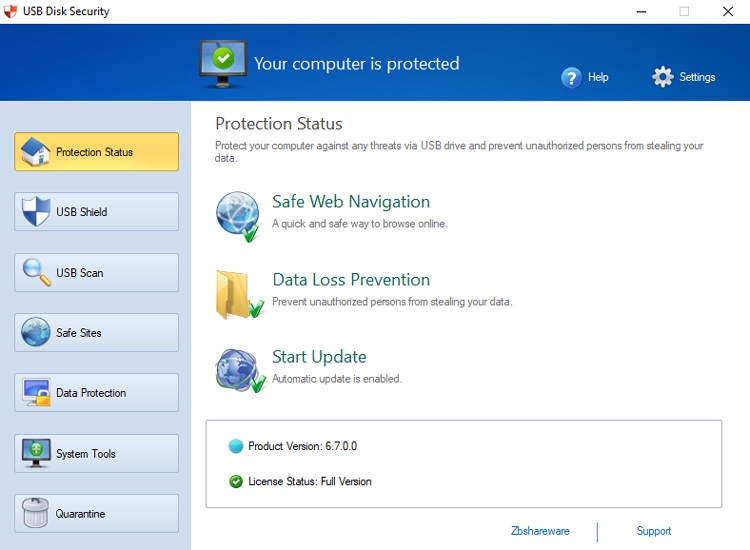This screenshot has height=550, width=750.
Task: Open Settings via the gear icon
Action: (x=662, y=77)
